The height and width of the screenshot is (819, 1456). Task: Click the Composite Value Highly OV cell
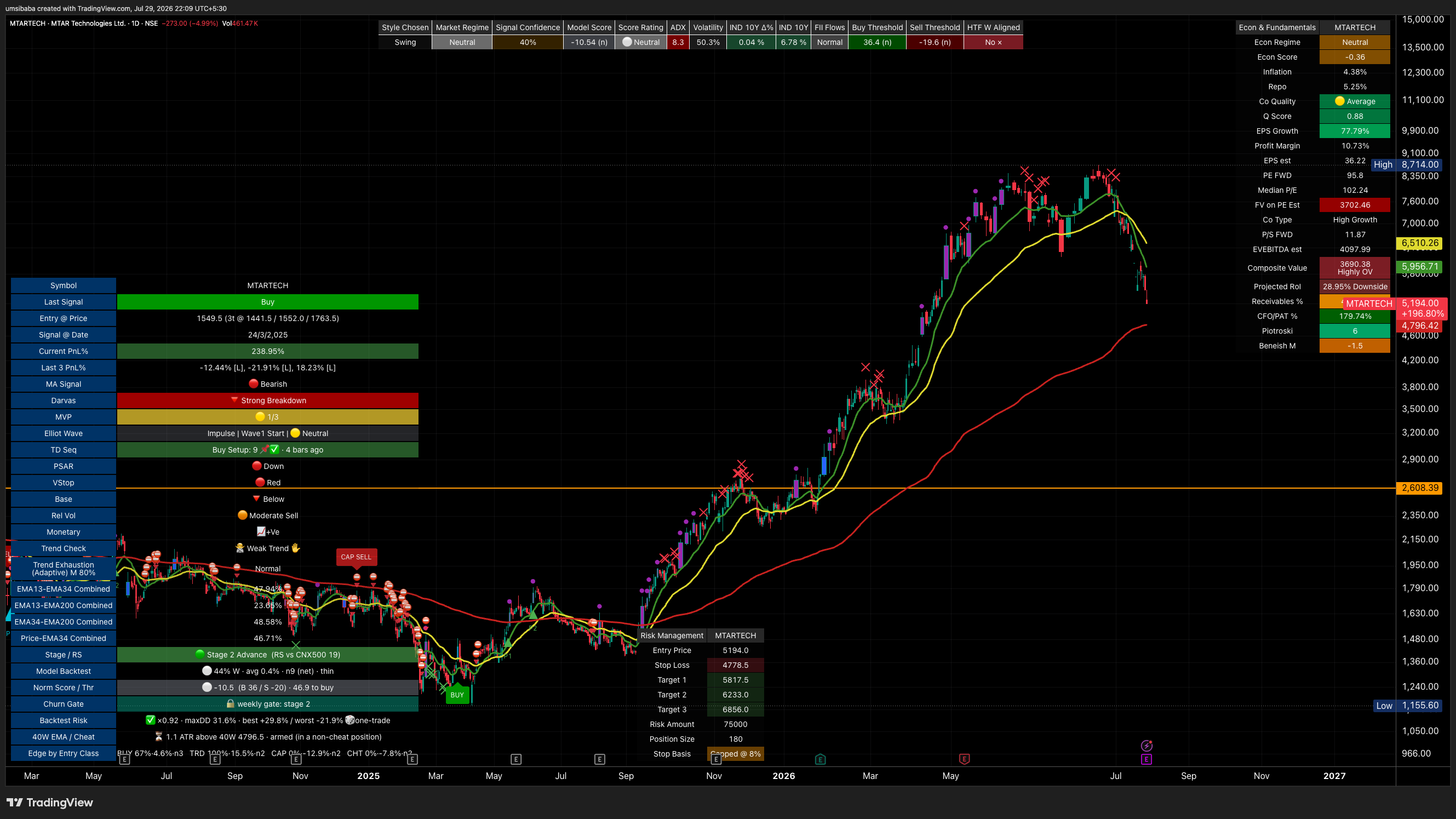tap(1355, 268)
